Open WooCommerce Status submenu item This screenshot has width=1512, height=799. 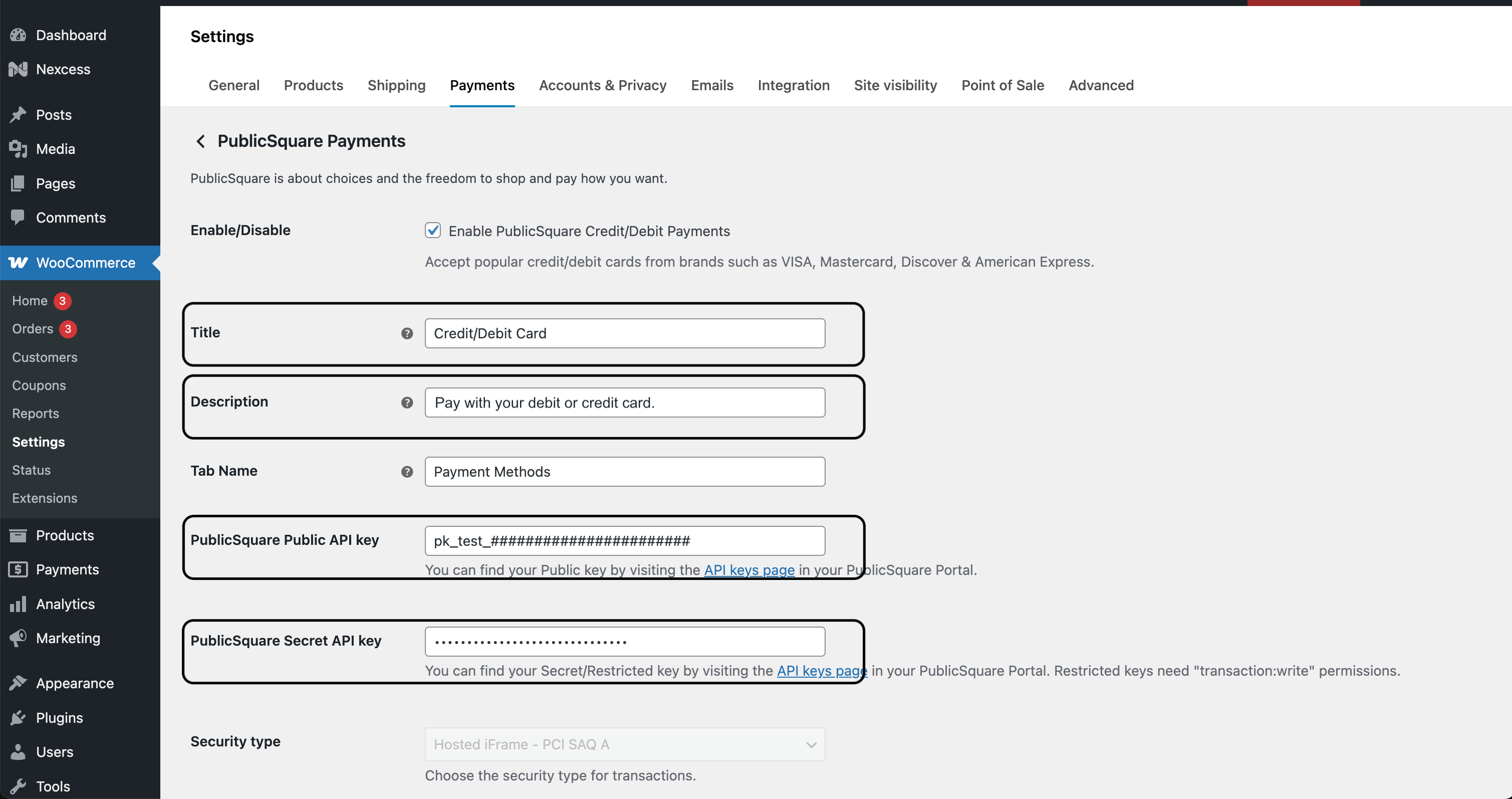coord(31,470)
